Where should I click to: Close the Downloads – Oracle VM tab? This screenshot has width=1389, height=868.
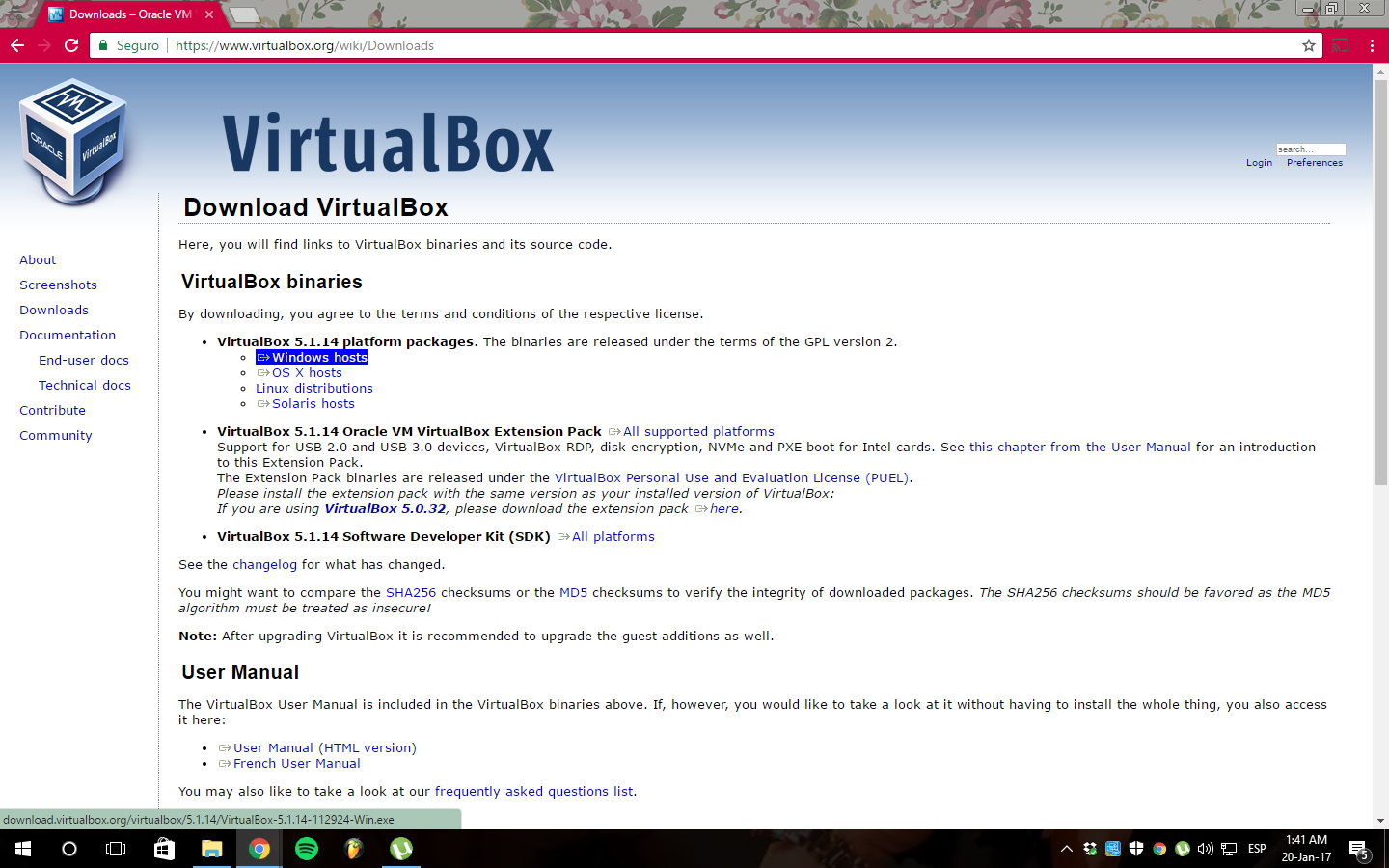point(209,14)
